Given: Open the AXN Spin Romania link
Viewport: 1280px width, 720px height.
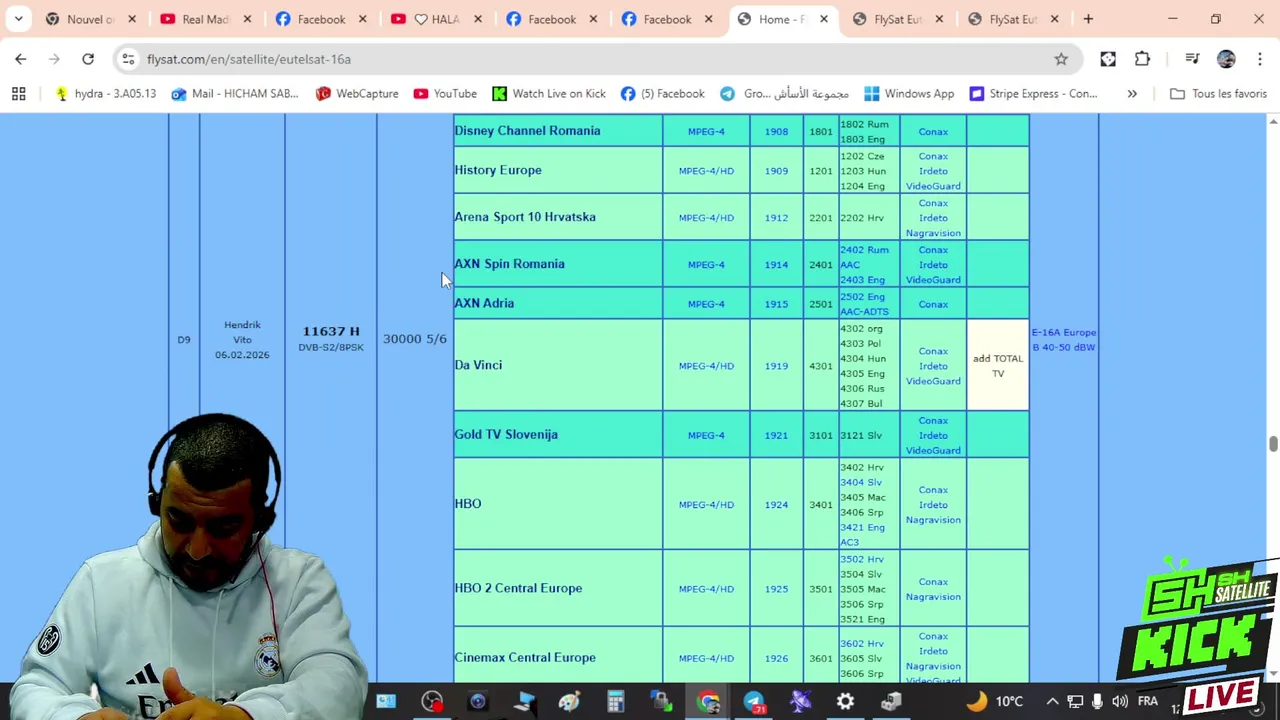Looking at the screenshot, I should pyautogui.click(x=509, y=264).
